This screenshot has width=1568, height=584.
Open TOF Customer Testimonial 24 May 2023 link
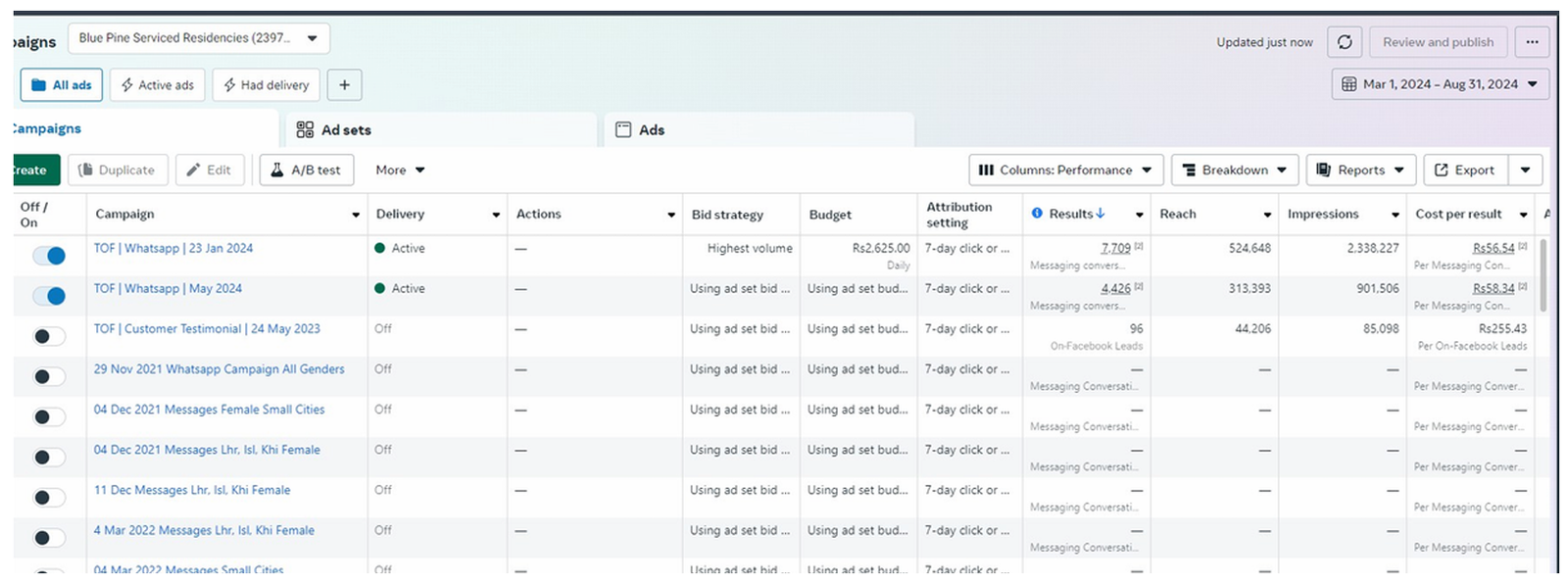point(207,328)
